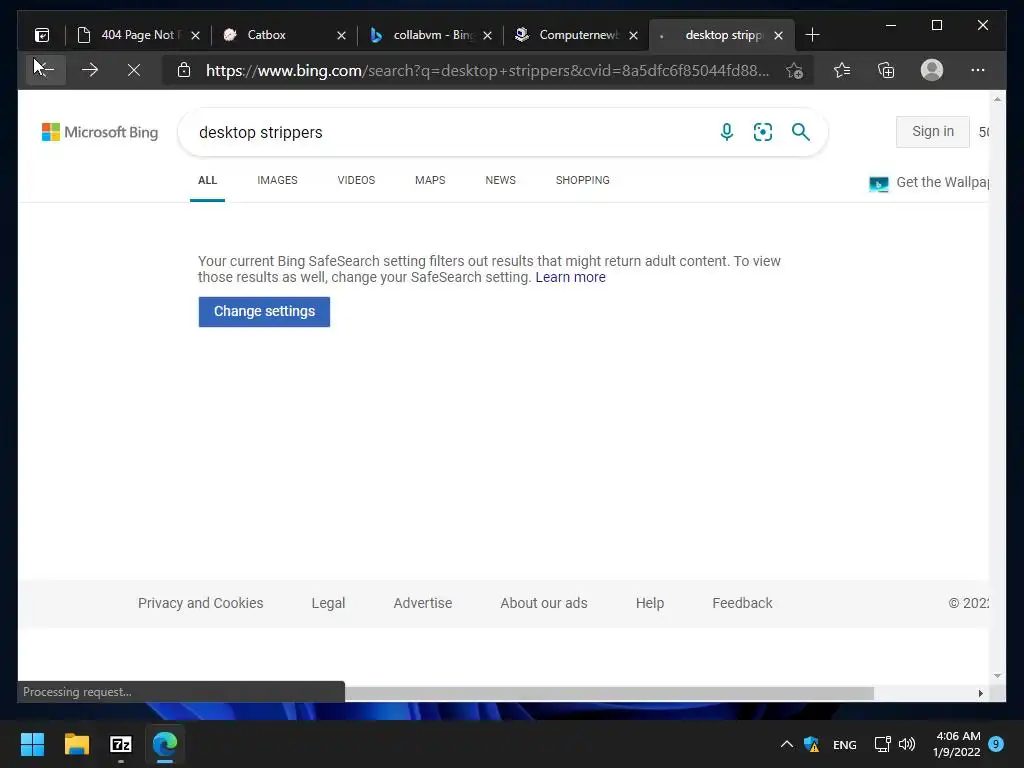The width and height of the screenshot is (1024, 768).
Task: Select the NEWS search category
Action: [500, 180]
